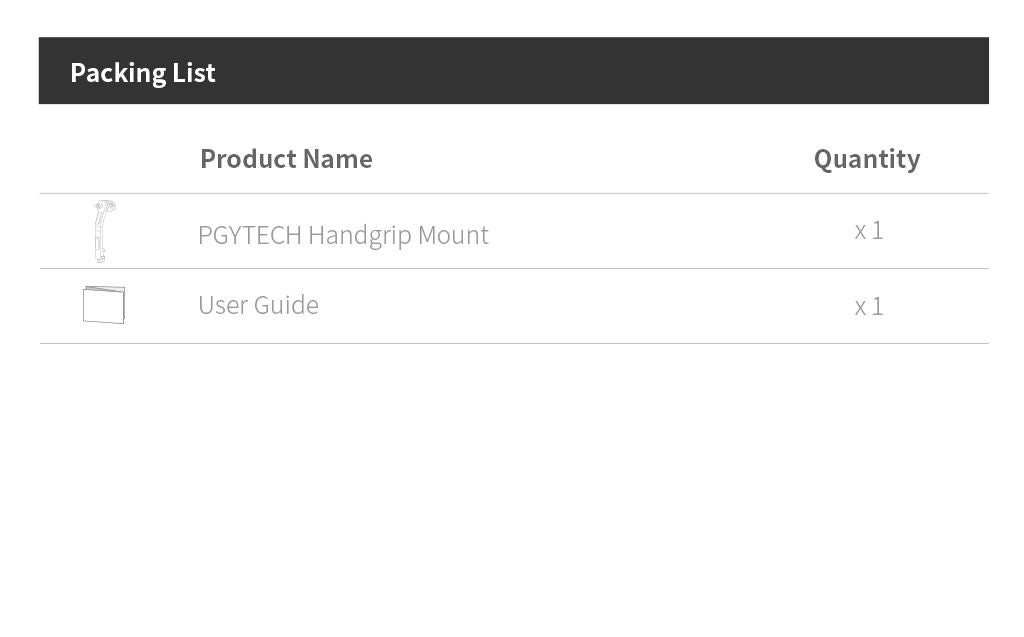Image resolution: width=1024 pixels, height=637 pixels.
Task: Click the Packing List heading
Action: click(x=142, y=72)
